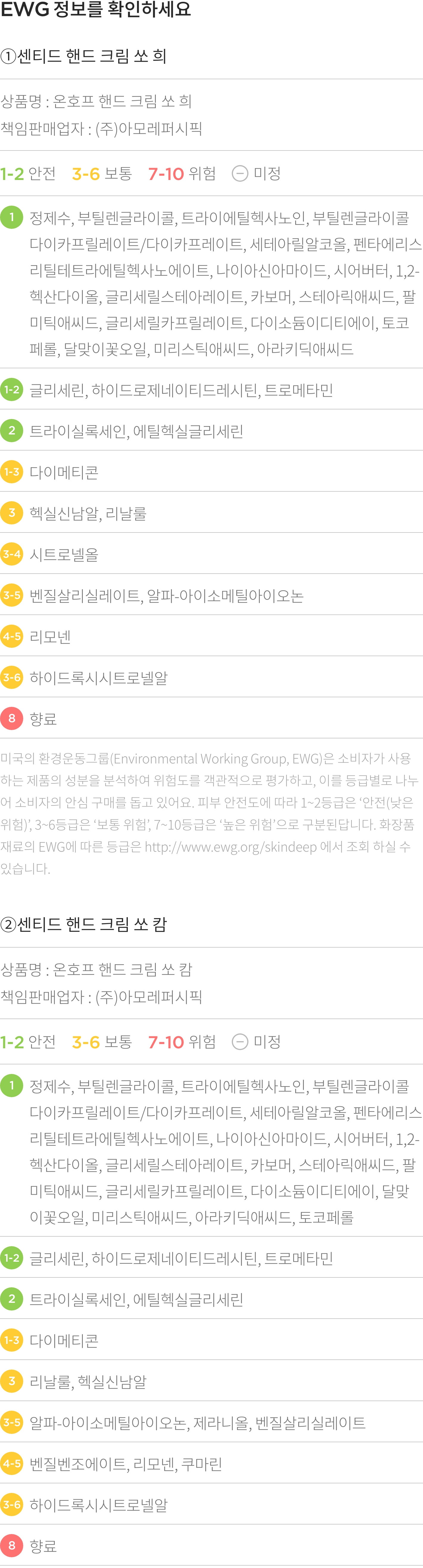
Task: Click the EWG 정보를 확인하세요 title
Action: pos(96,9)
